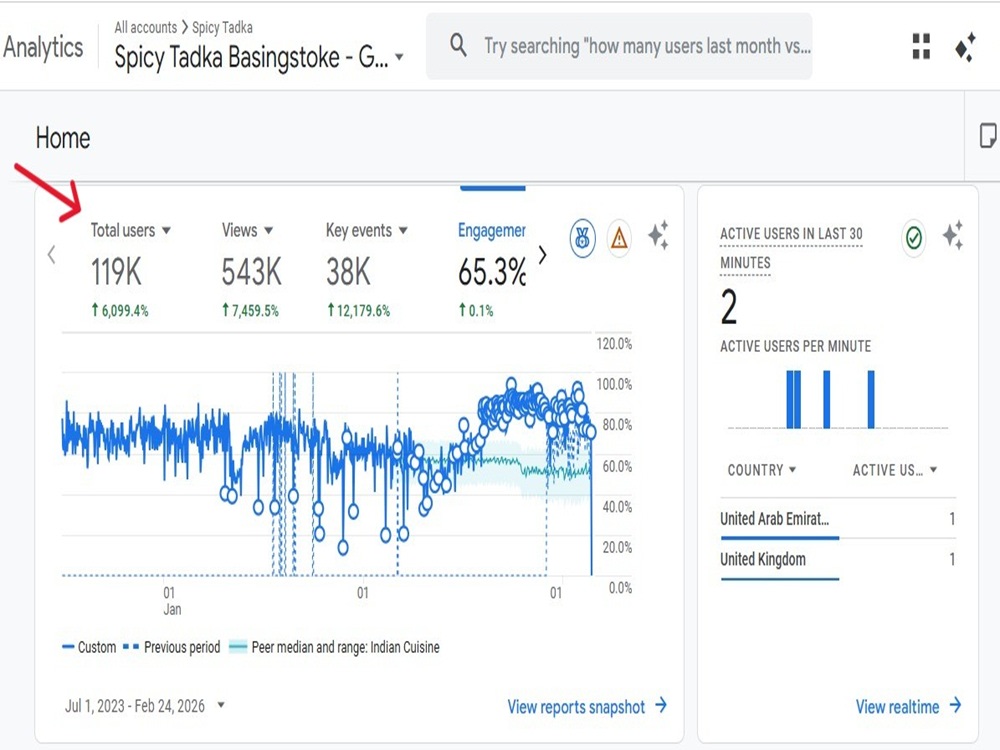The width and height of the screenshot is (1000, 750).
Task: Click the sparkle insights icon on overview card
Action: point(659,235)
